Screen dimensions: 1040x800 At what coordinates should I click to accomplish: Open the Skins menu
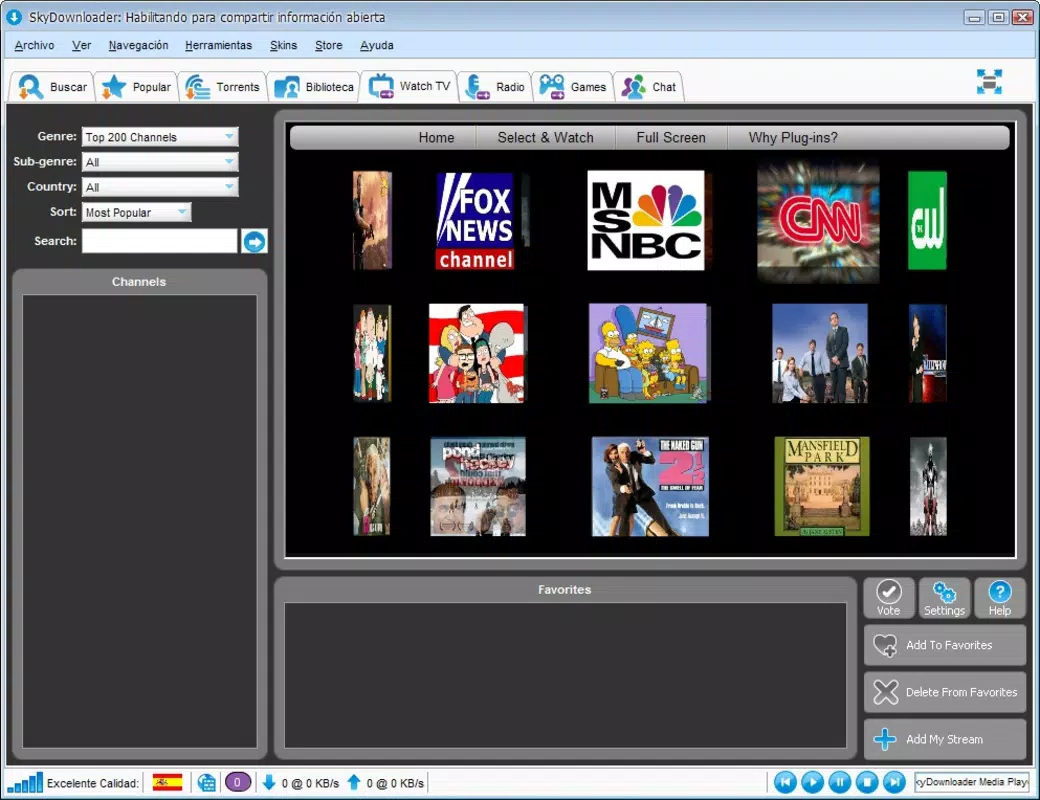pos(283,45)
